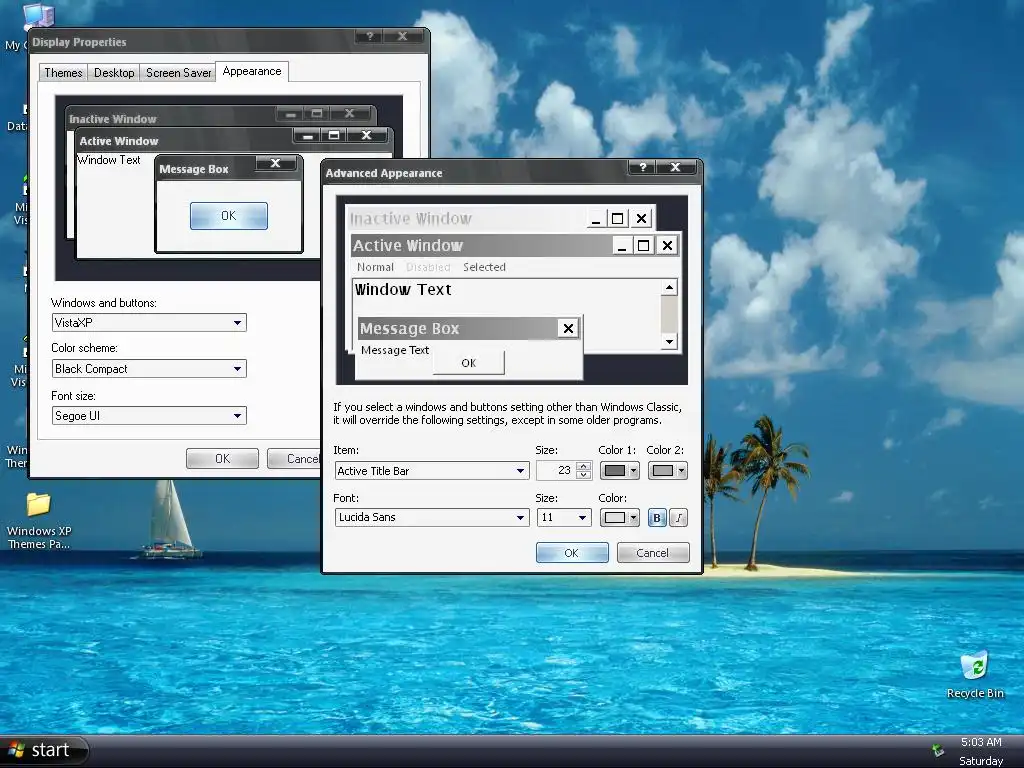Click the item Size field showing 23
1024x768 pixels.
556,471
